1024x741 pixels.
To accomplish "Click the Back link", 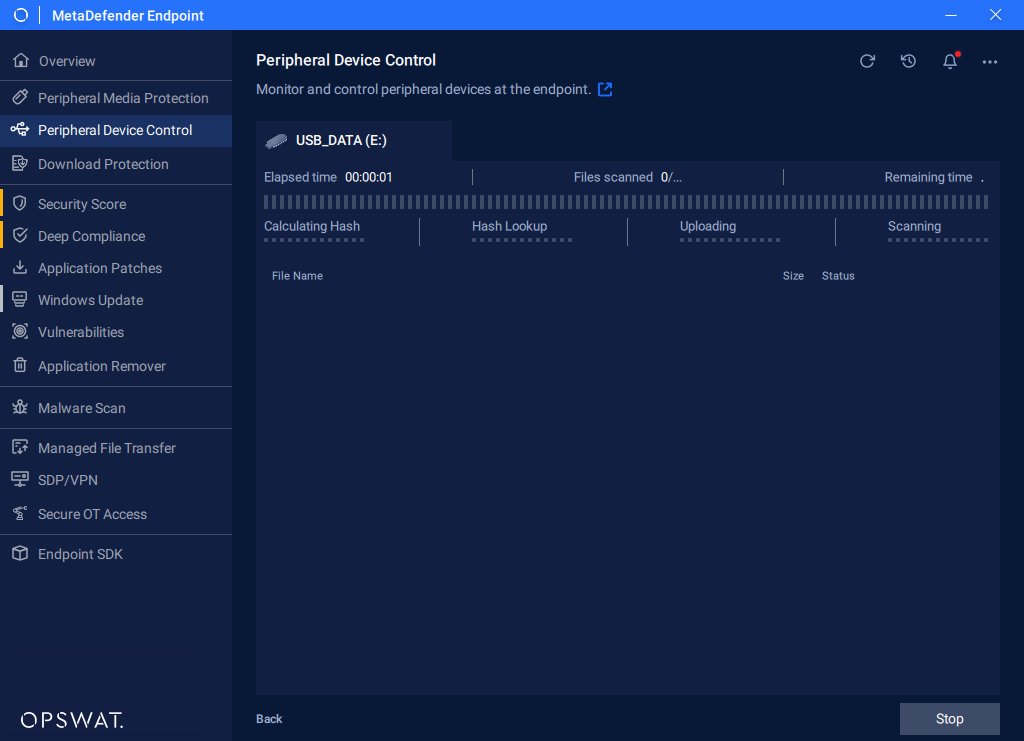I will [269, 719].
